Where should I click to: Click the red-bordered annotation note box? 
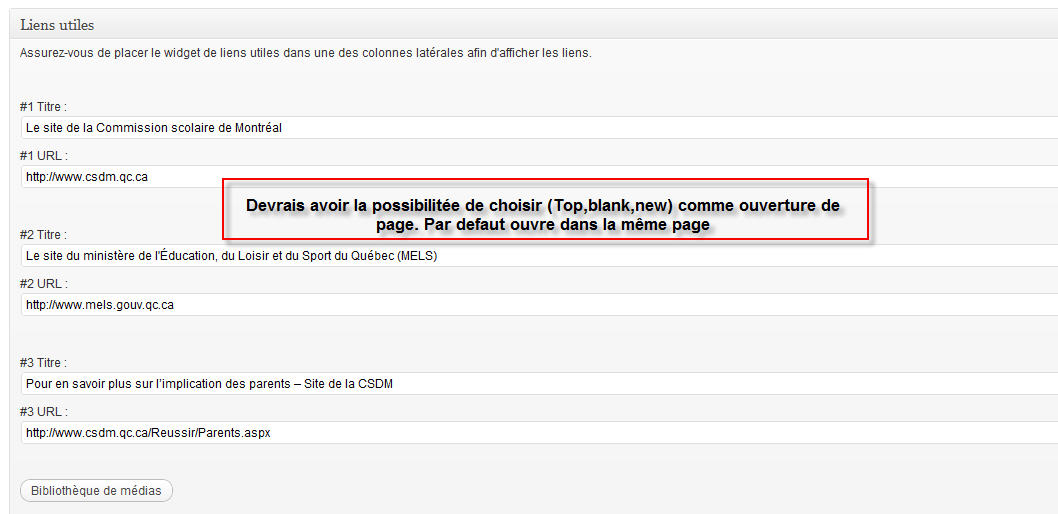tap(544, 210)
